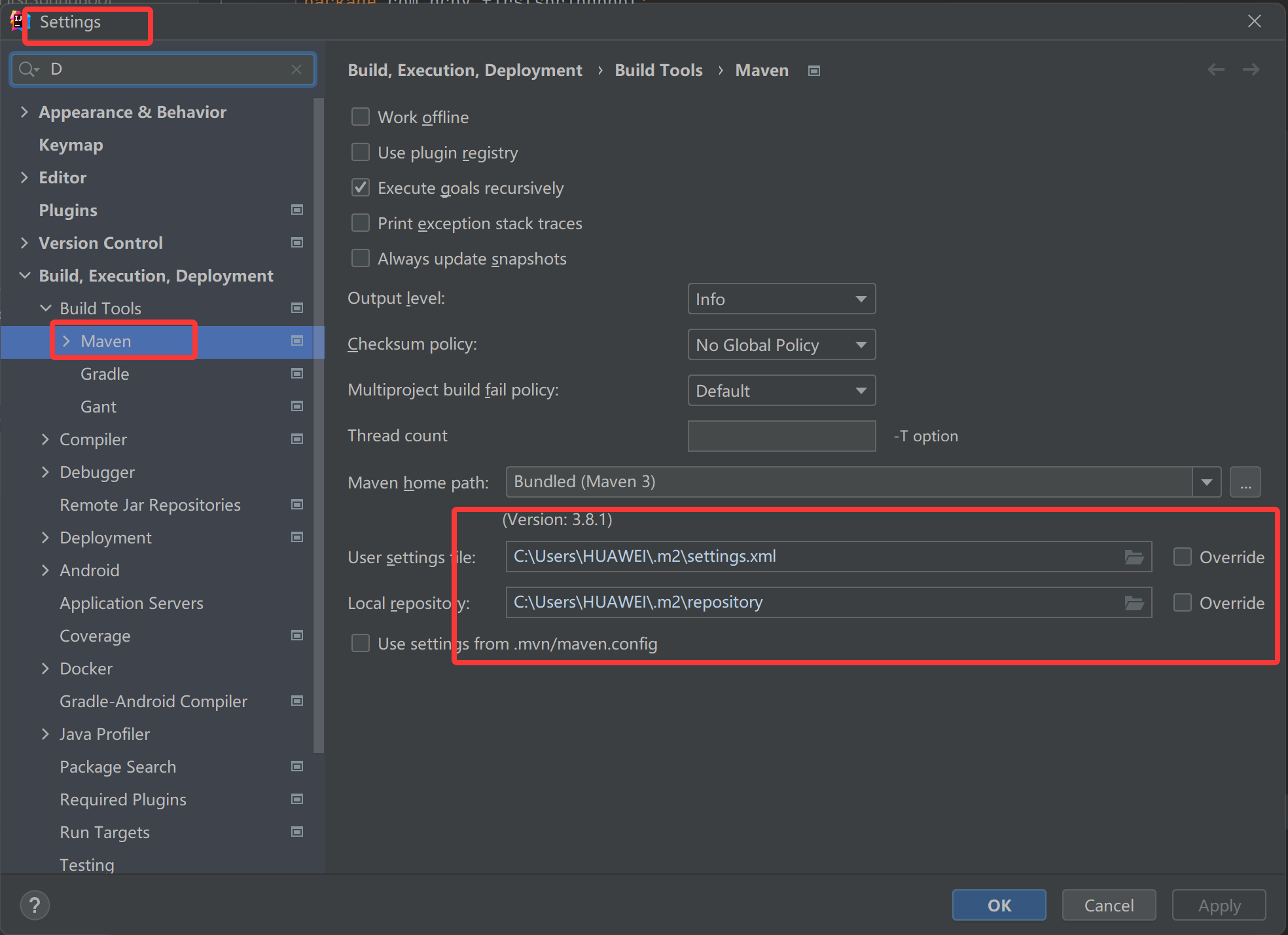The width and height of the screenshot is (1288, 935).
Task: Browse for User settings file folder
Action: point(1134,557)
